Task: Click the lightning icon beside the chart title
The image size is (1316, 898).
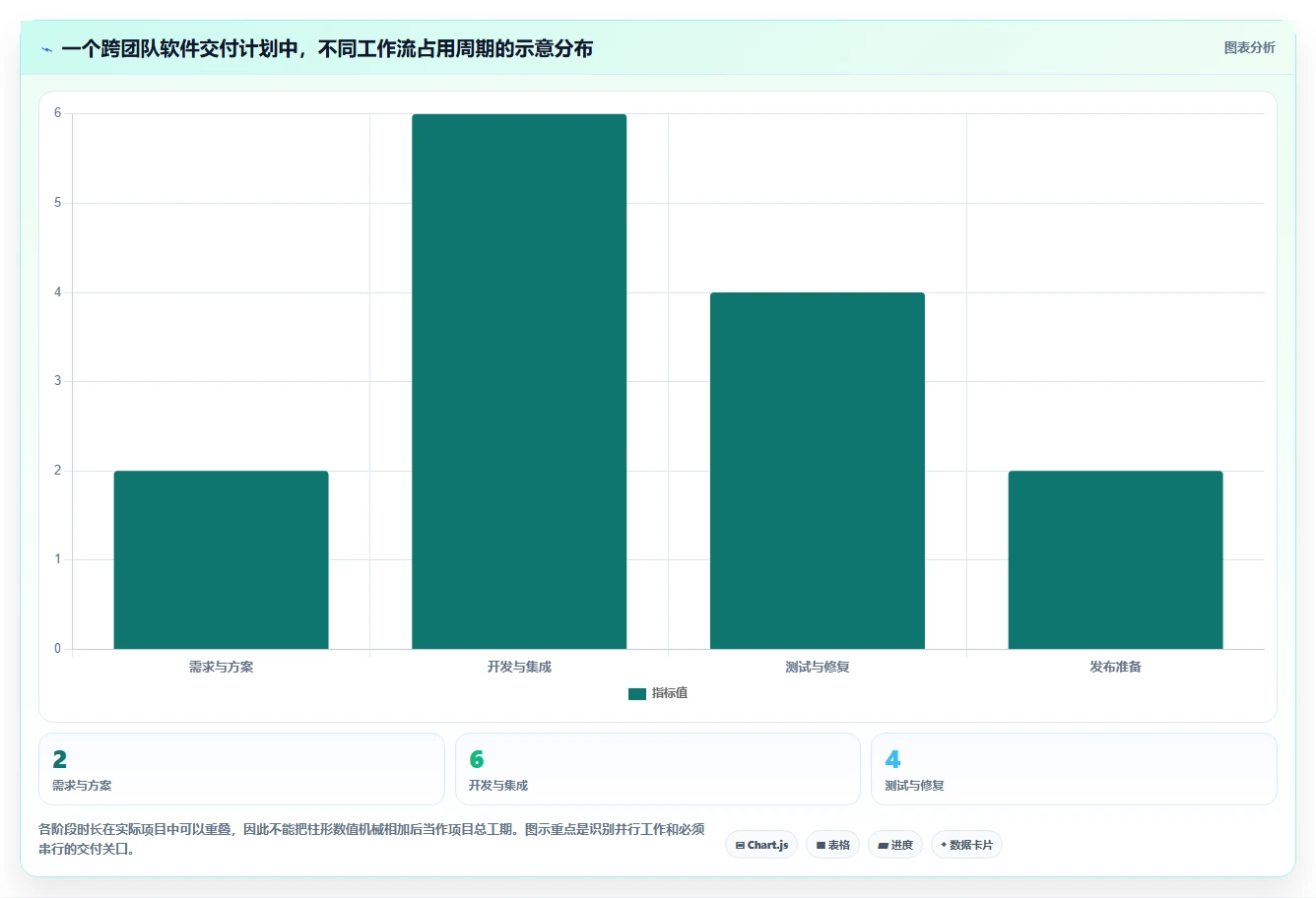Action: coord(46,50)
